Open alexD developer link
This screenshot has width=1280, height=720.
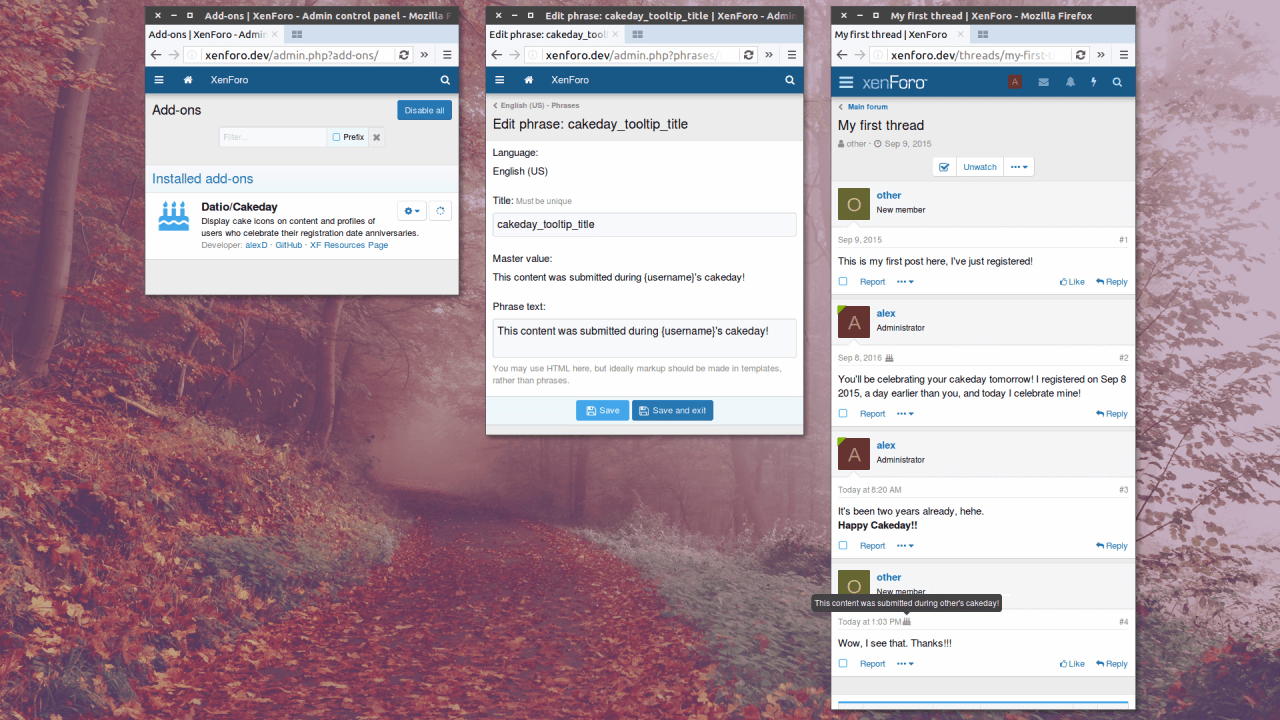point(256,245)
